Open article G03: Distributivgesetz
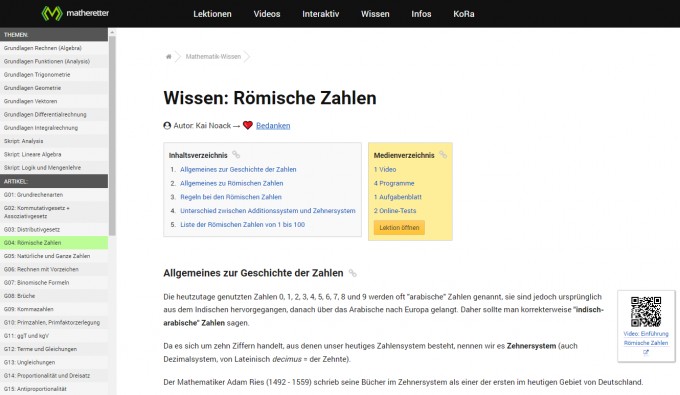This screenshot has height=395, width=680. coord(54,229)
